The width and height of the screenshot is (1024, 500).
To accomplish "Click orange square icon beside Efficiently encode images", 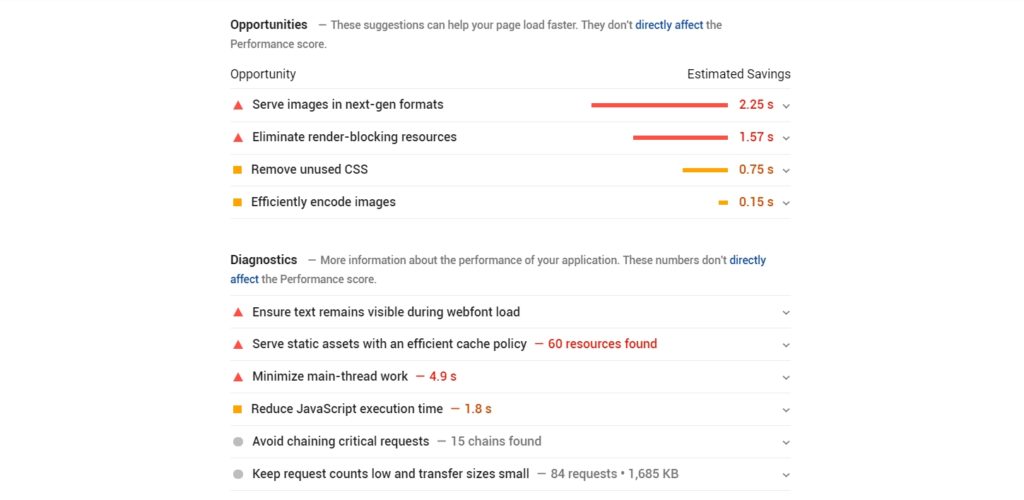I will 238,202.
